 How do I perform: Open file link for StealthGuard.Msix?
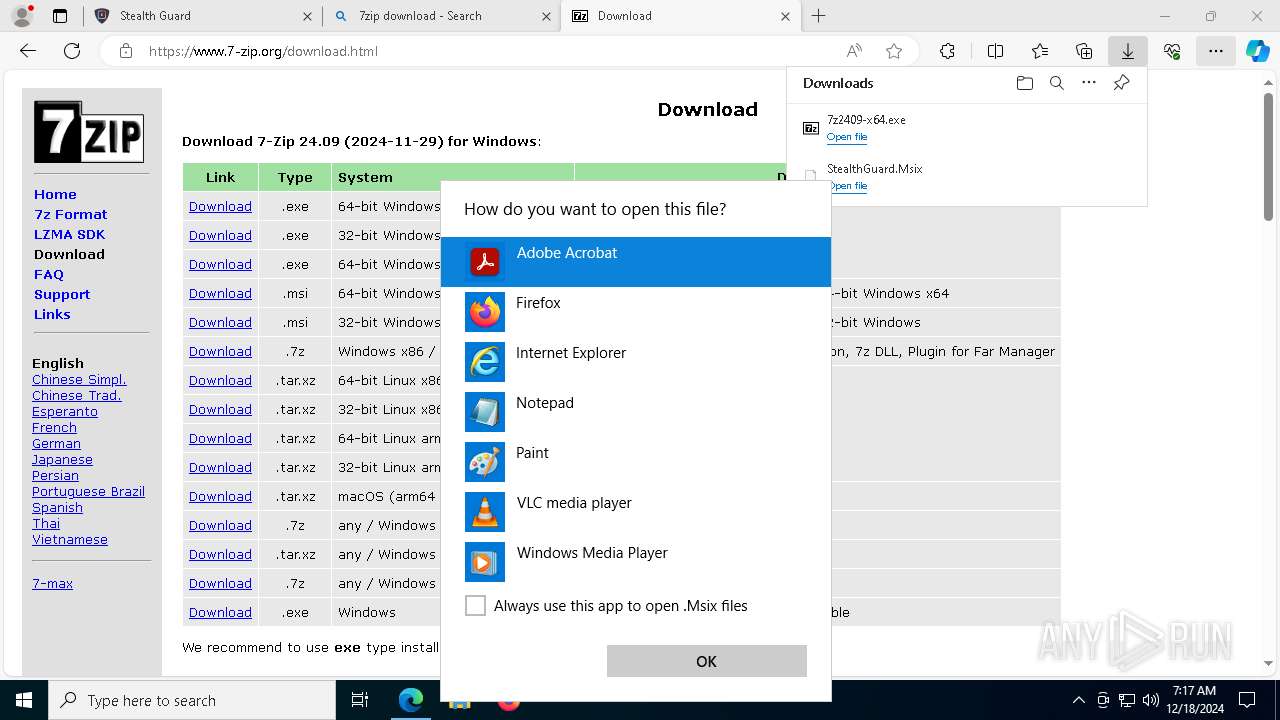click(x=847, y=186)
